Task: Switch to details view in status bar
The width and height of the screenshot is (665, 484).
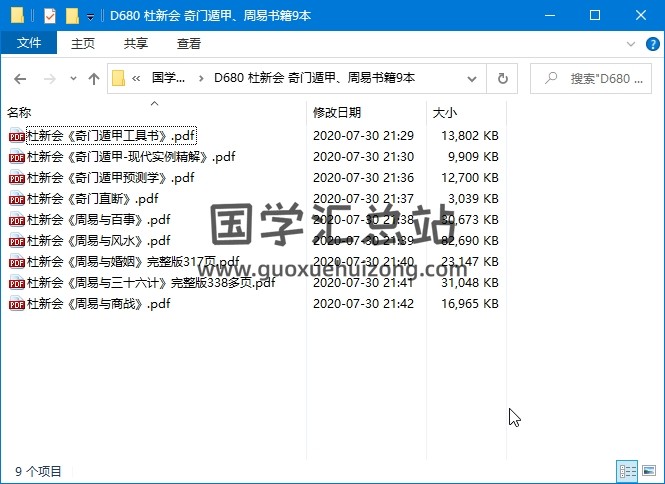Action: 627,470
